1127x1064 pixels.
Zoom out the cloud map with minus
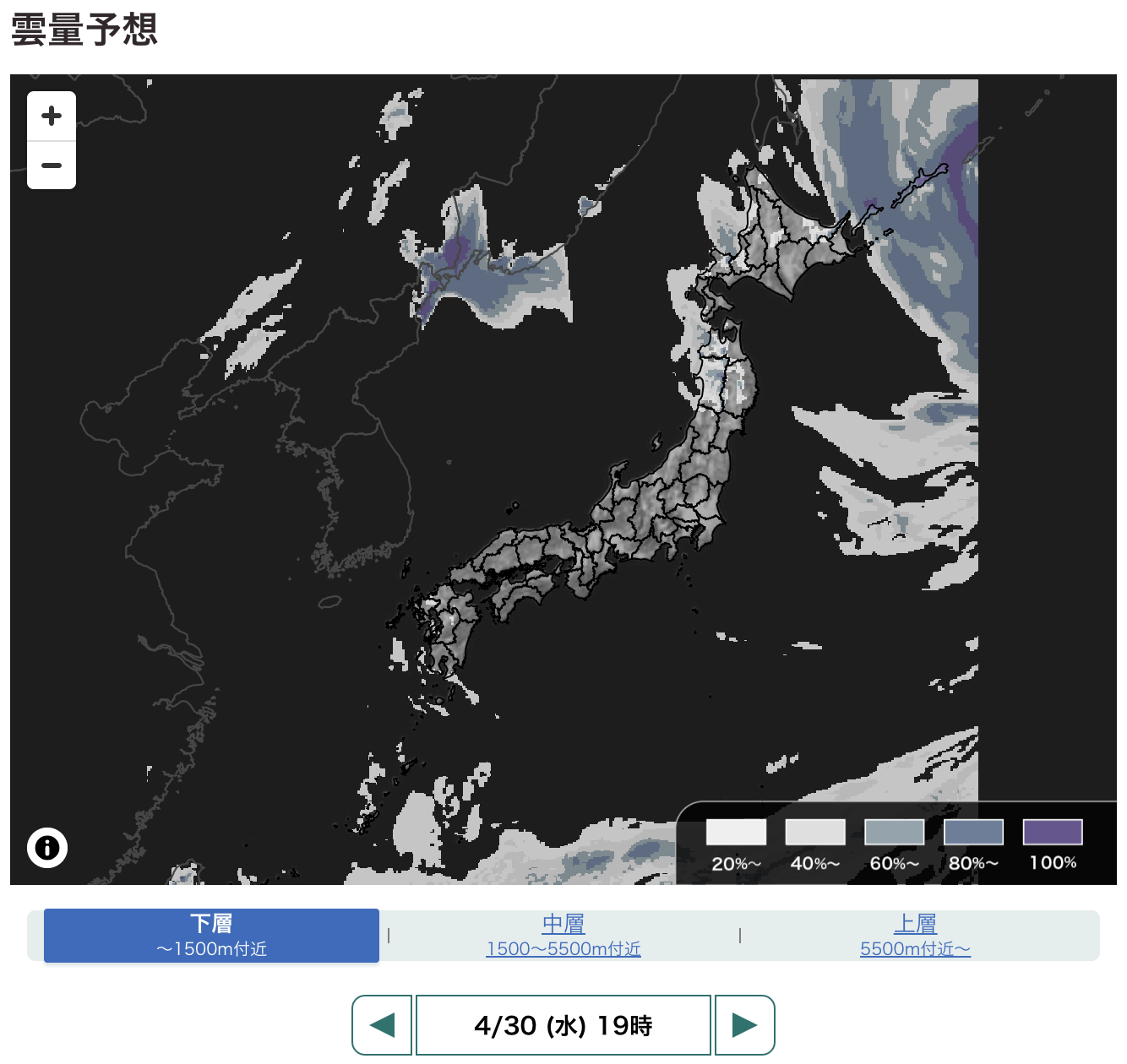click(52, 166)
